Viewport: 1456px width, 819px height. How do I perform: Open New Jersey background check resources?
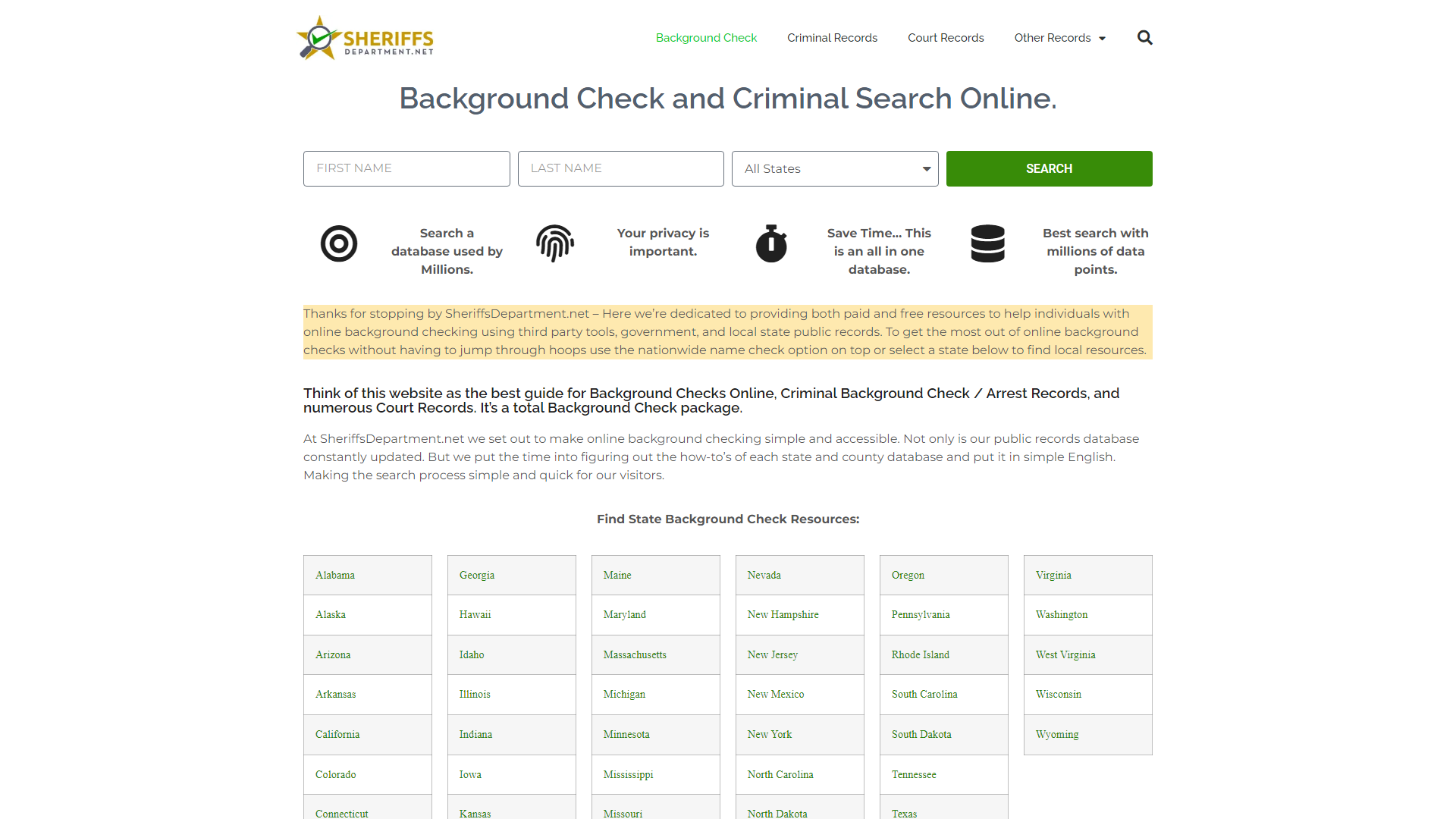click(x=772, y=655)
